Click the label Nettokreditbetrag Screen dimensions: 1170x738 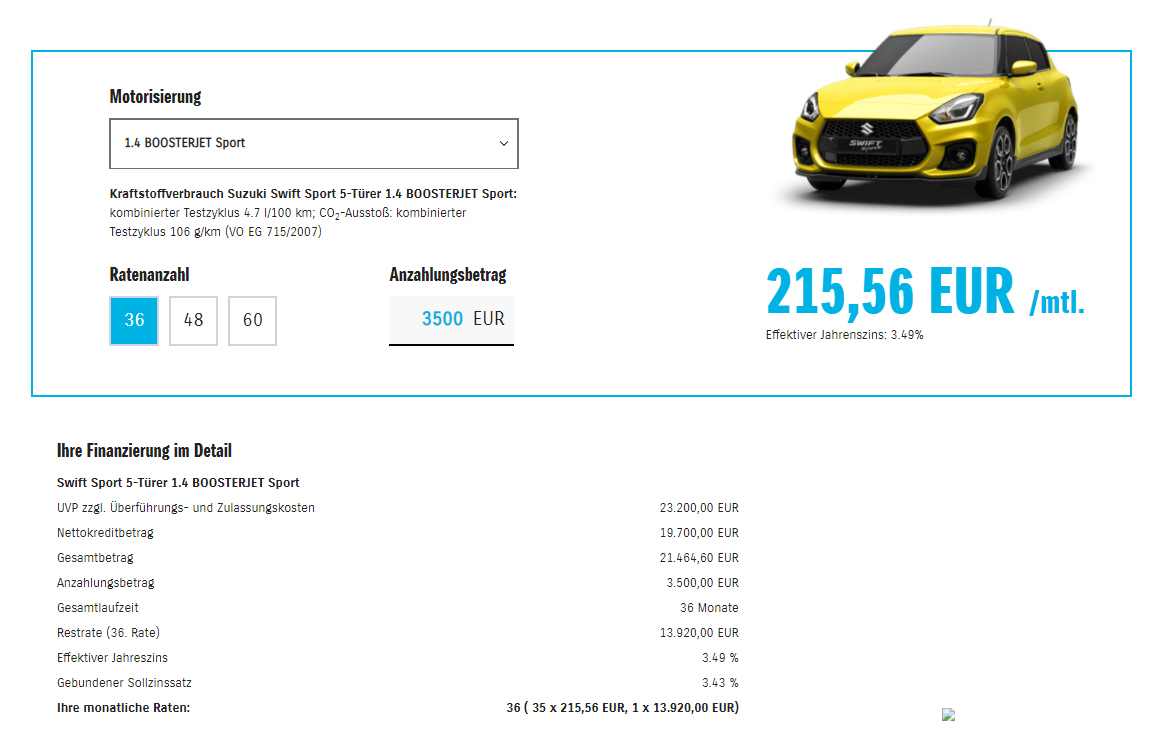coord(105,533)
